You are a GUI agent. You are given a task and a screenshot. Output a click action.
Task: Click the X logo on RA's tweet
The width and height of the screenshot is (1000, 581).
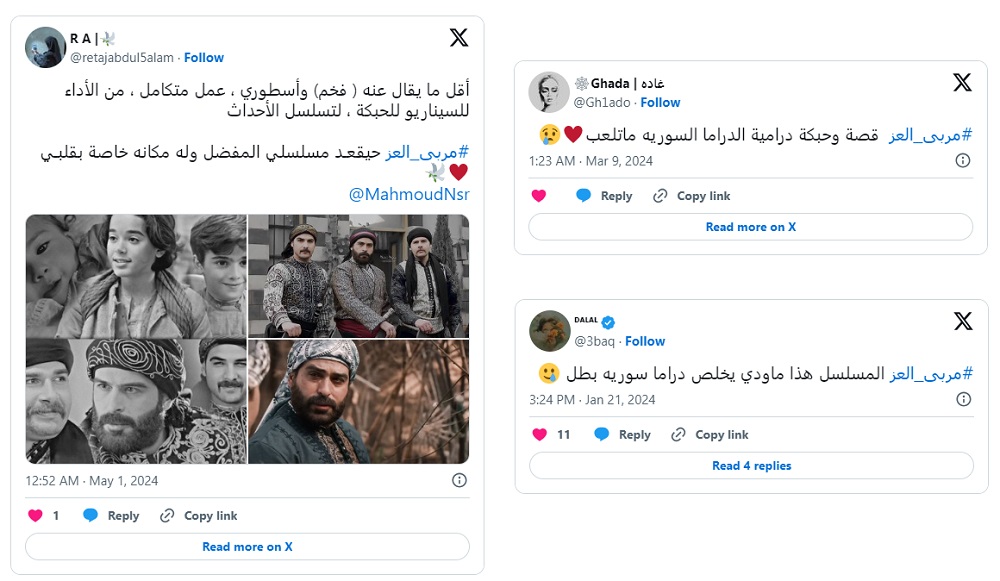[x=459, y=38]
